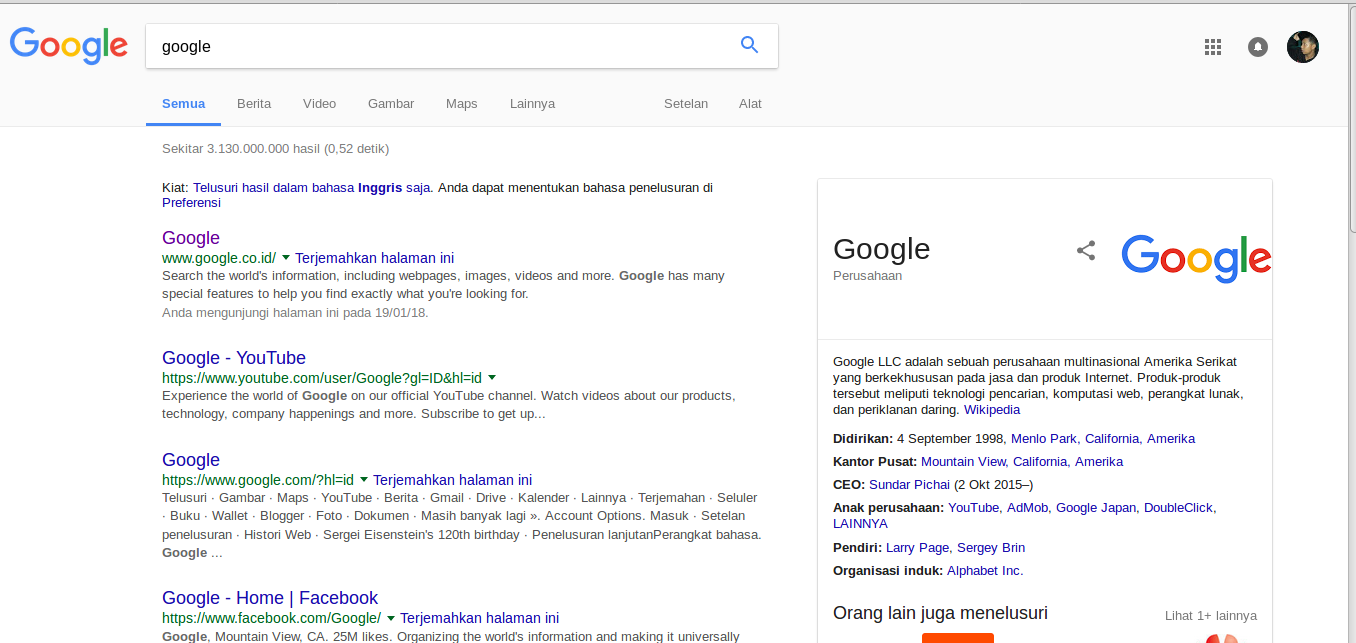
Task: Open the DoubleClick link
Action: click(1179, 508)
